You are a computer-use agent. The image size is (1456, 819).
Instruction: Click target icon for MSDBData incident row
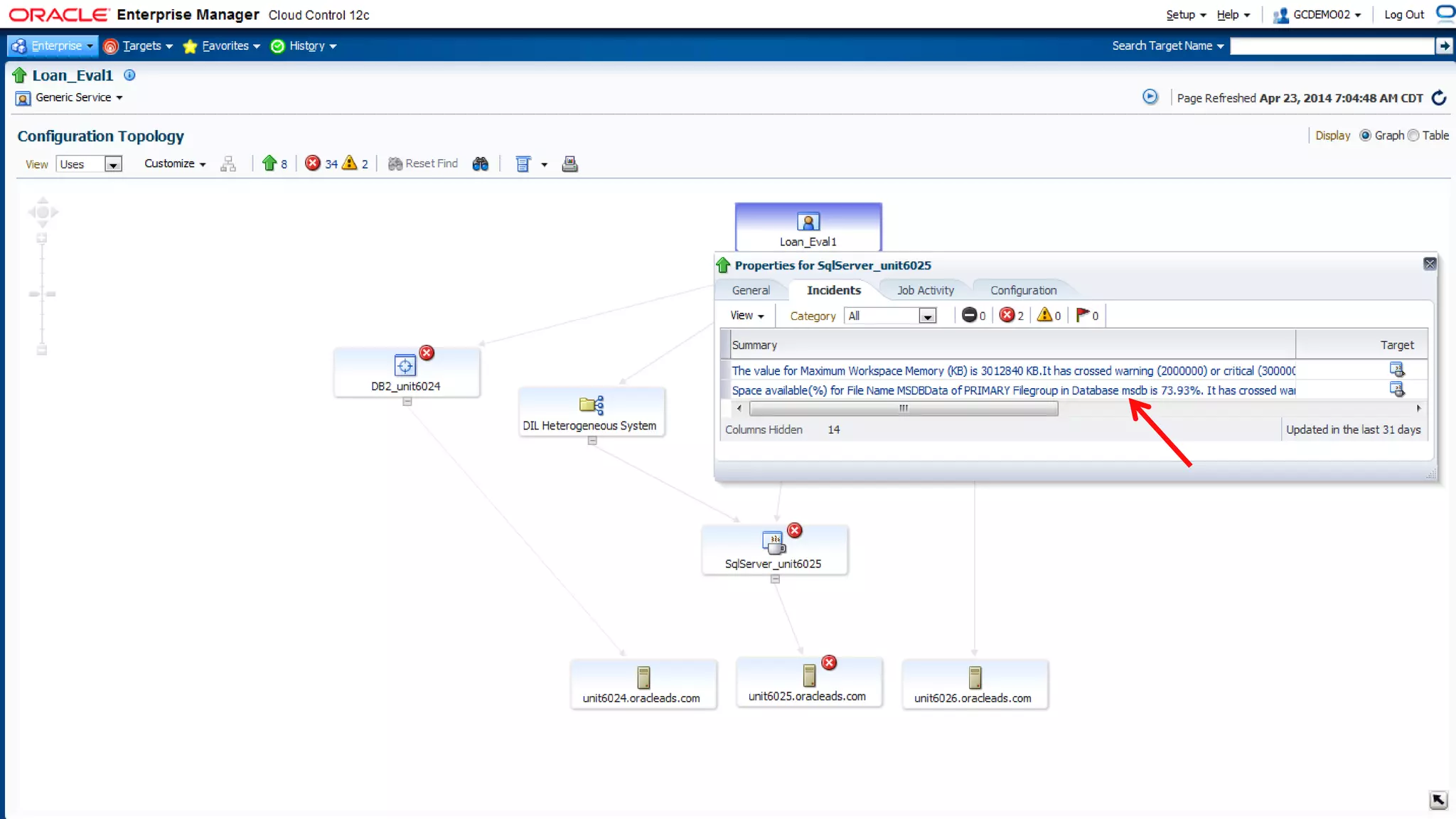click(1397, 390)
